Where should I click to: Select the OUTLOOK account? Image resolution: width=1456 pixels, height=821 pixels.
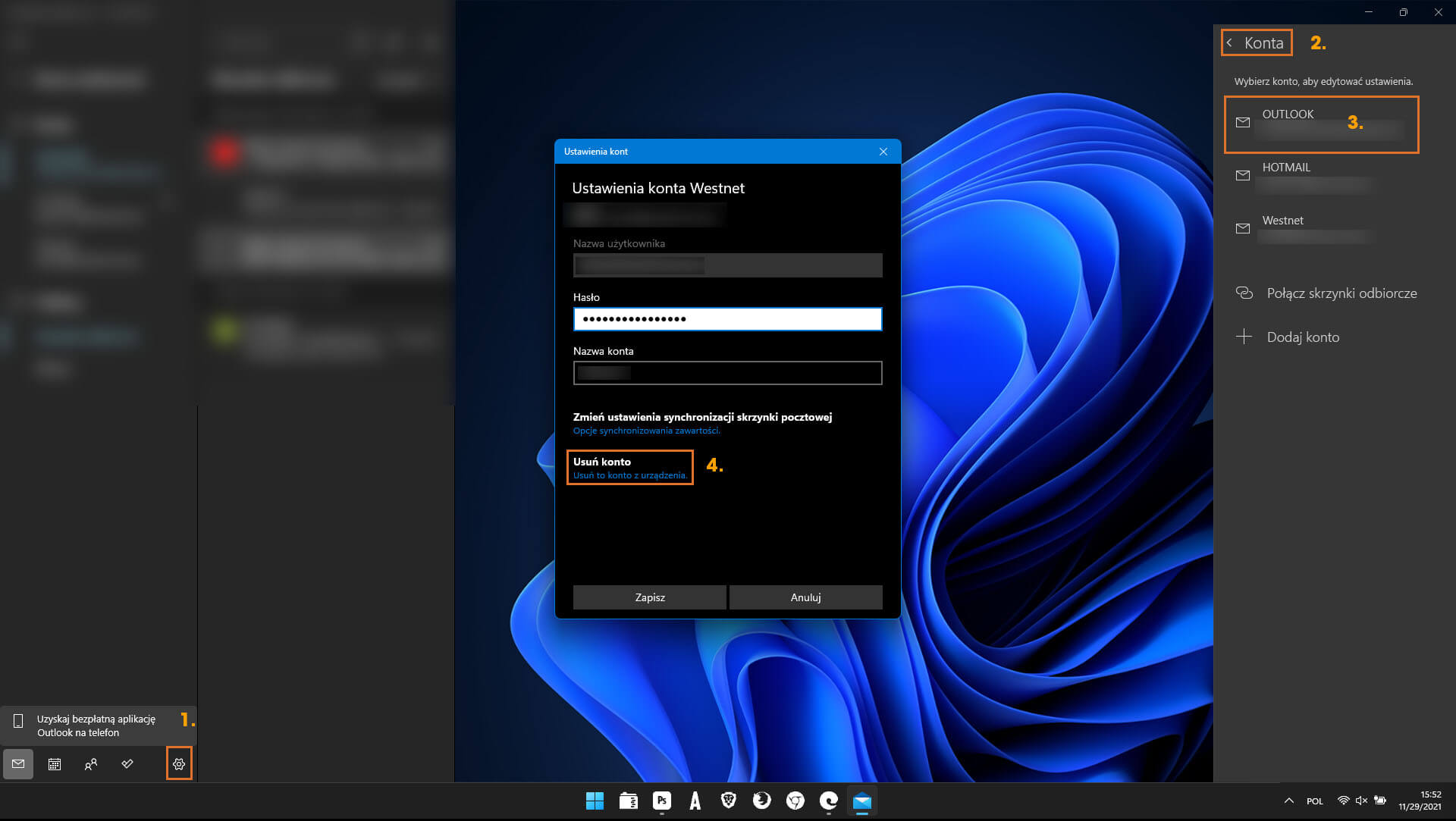pos(1321,124)
